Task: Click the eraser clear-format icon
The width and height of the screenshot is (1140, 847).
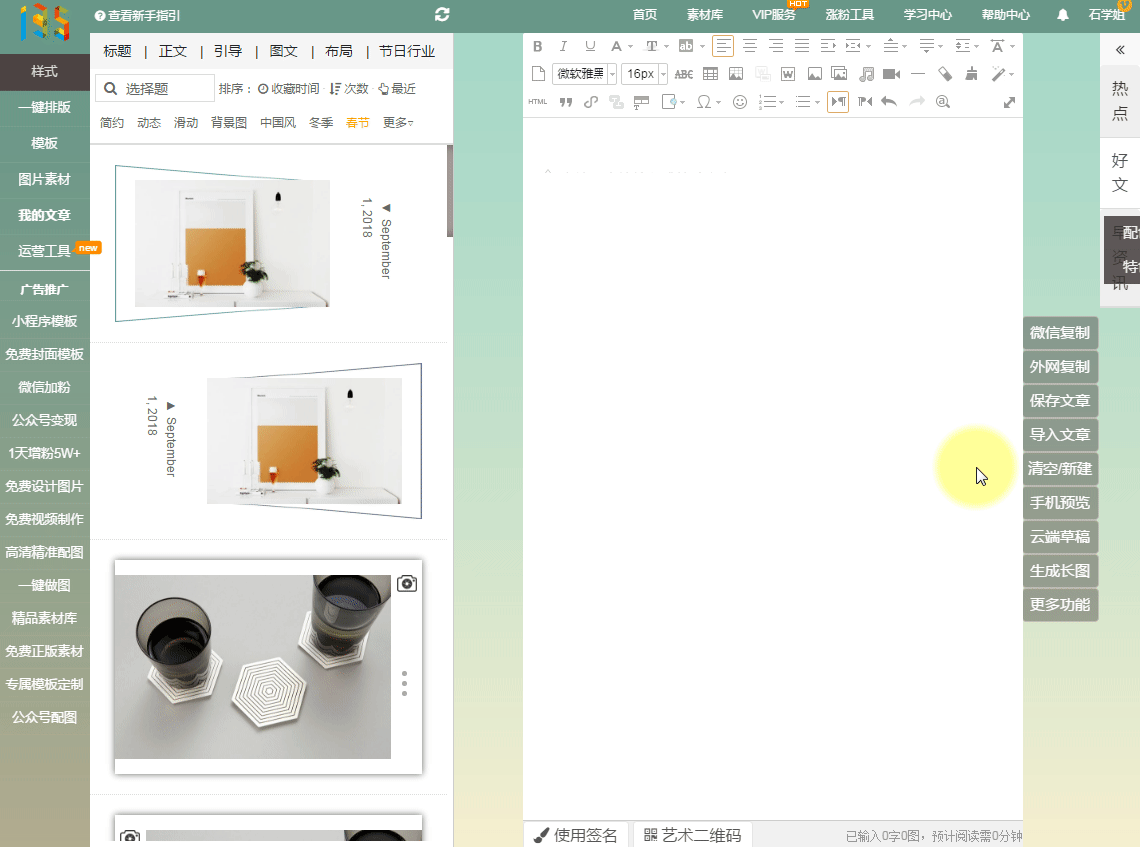Action: [x=945, y=74]
